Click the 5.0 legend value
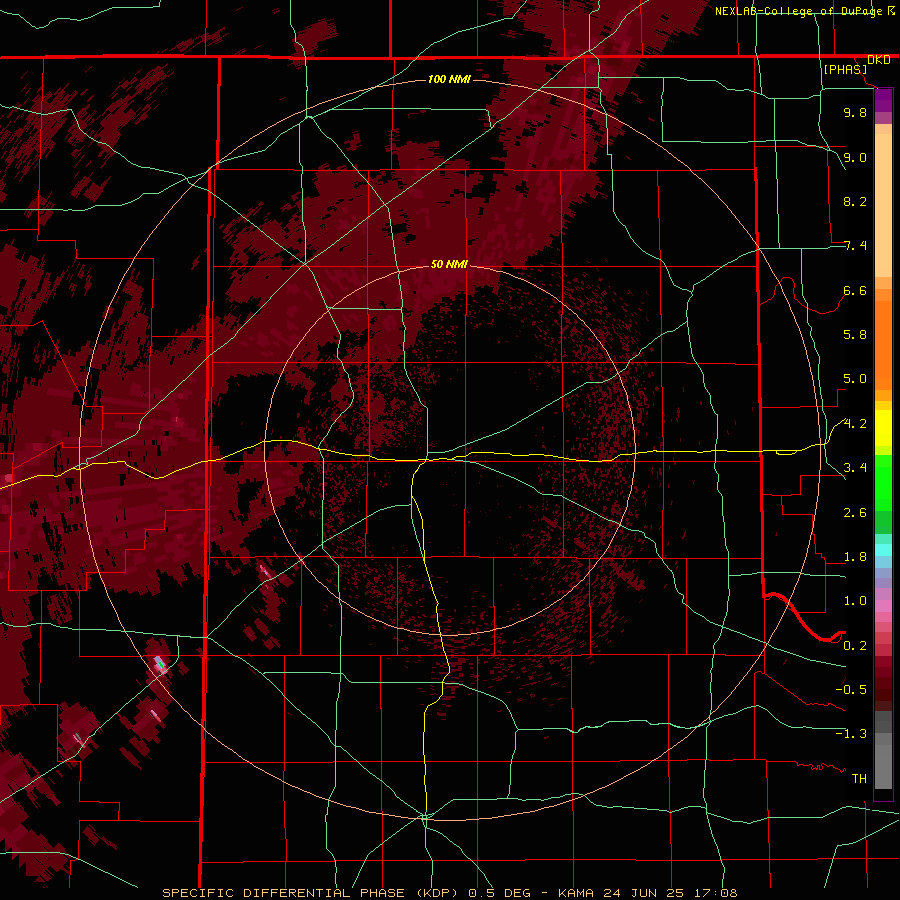The height and width of the screenshot is (900, 900). click(x=855, y=379)
